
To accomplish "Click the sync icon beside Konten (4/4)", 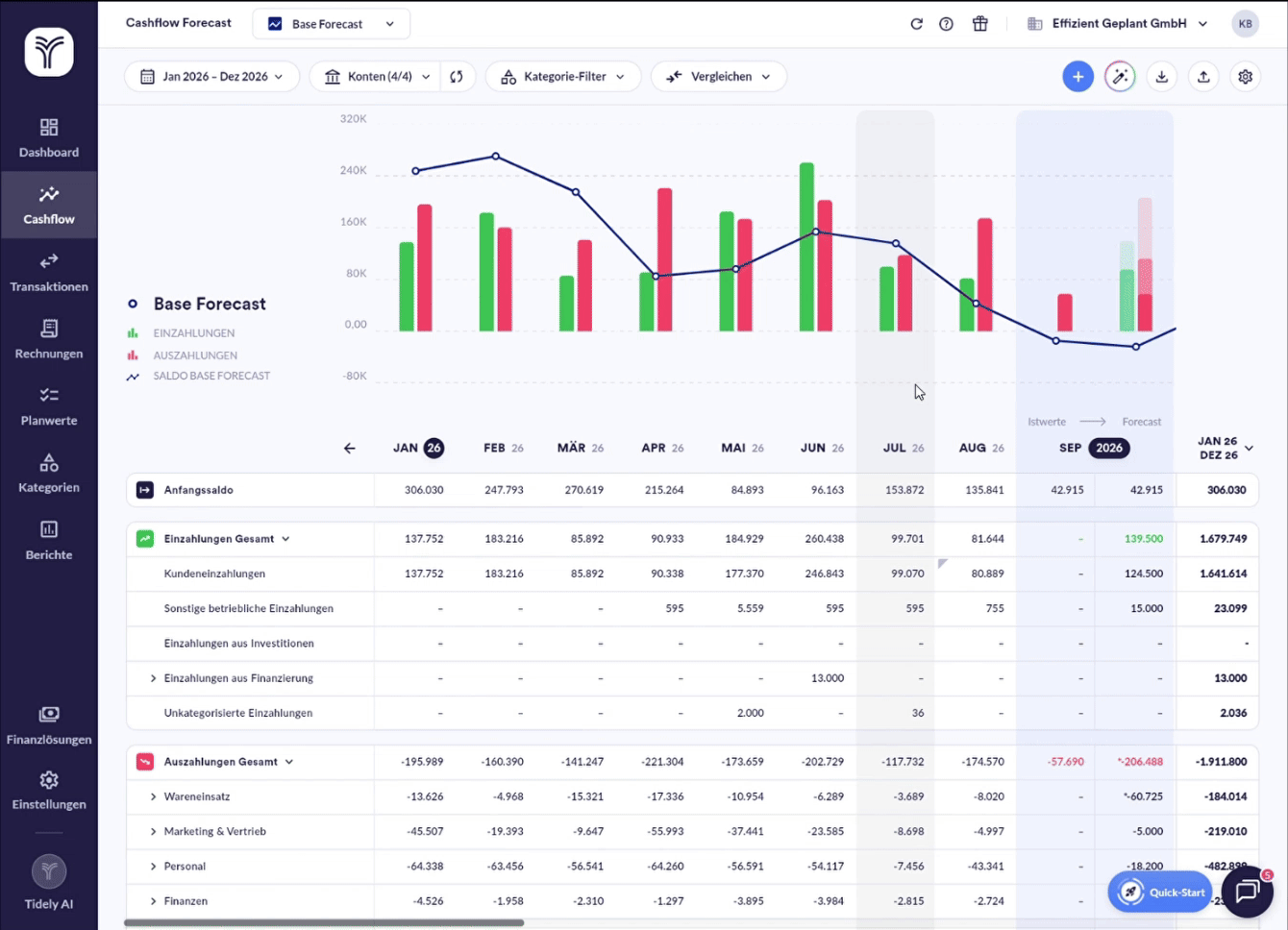I will [457, 77].
